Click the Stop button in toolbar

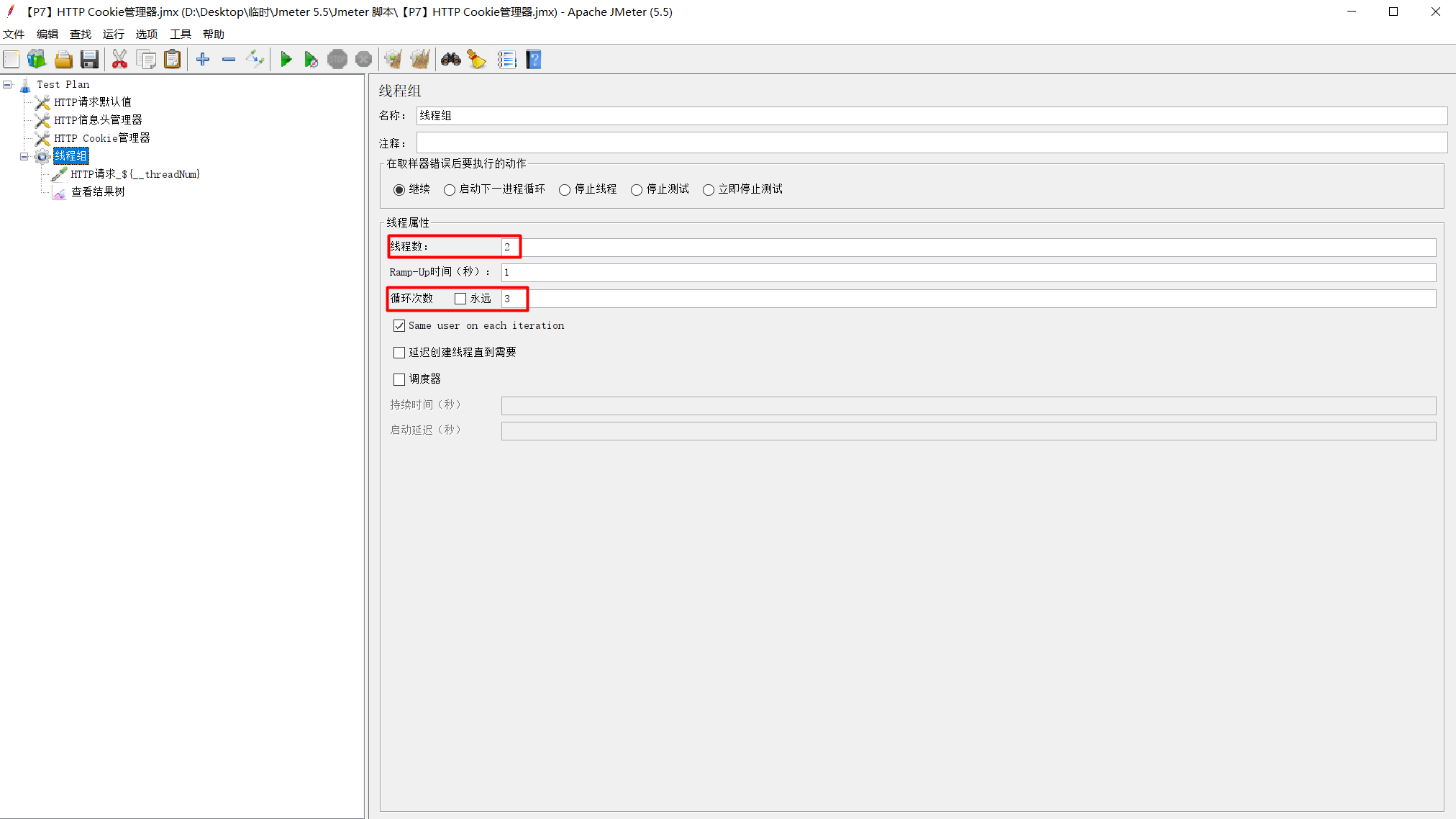pos(337,59)
